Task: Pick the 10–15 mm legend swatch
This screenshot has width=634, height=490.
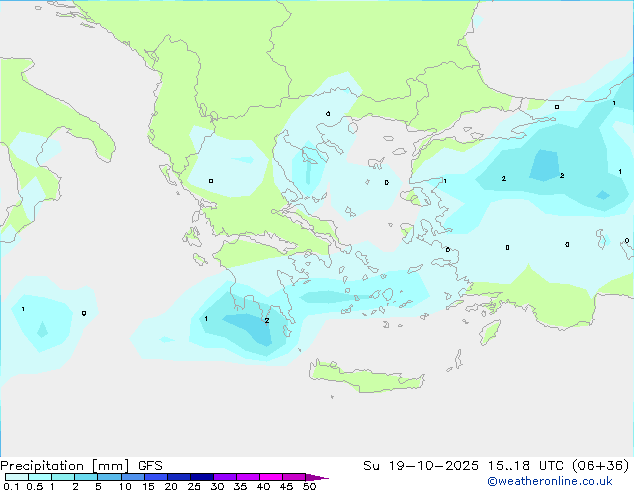Action: [x=133, y=477]
